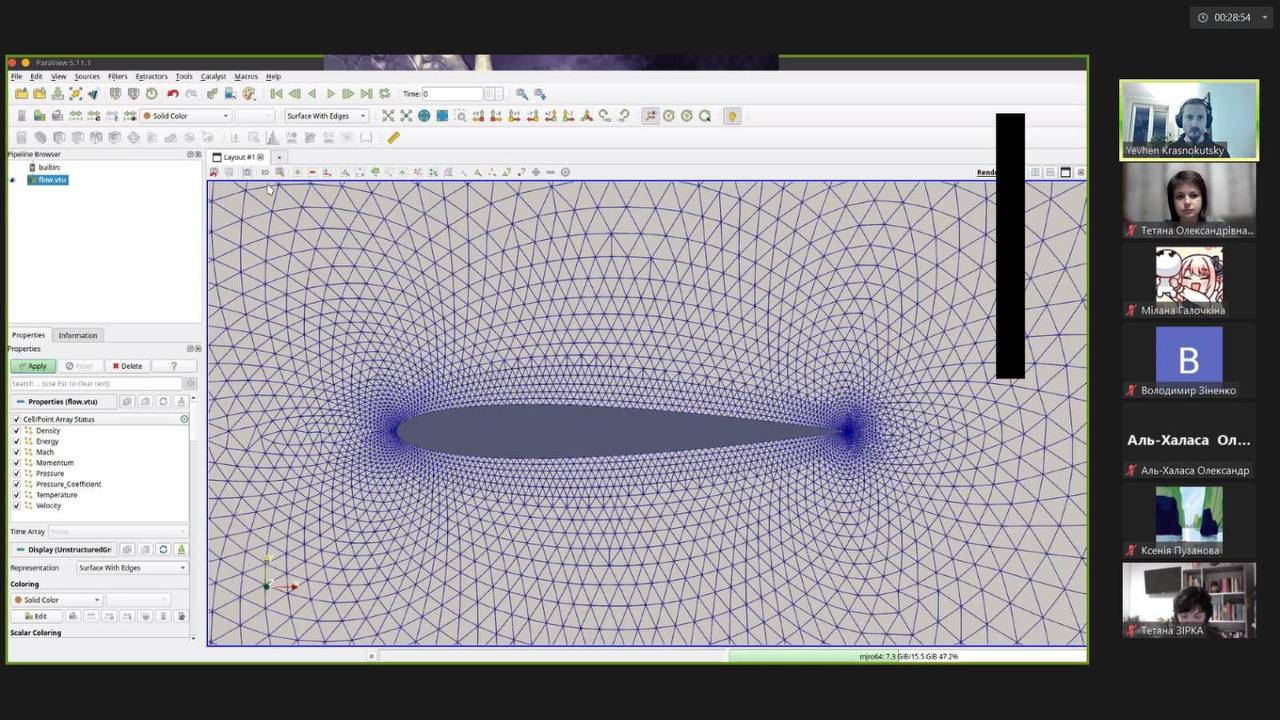The image size is (1280, 720).
Task: Open the Surface With Edges toolbar dropdown
Action: (326, 116)
